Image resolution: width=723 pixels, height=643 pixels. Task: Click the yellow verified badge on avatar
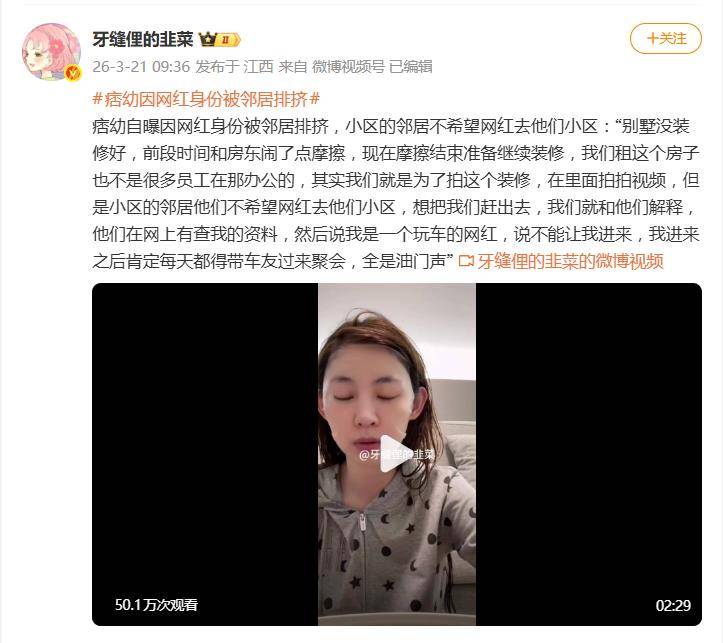tap(72, 73)
